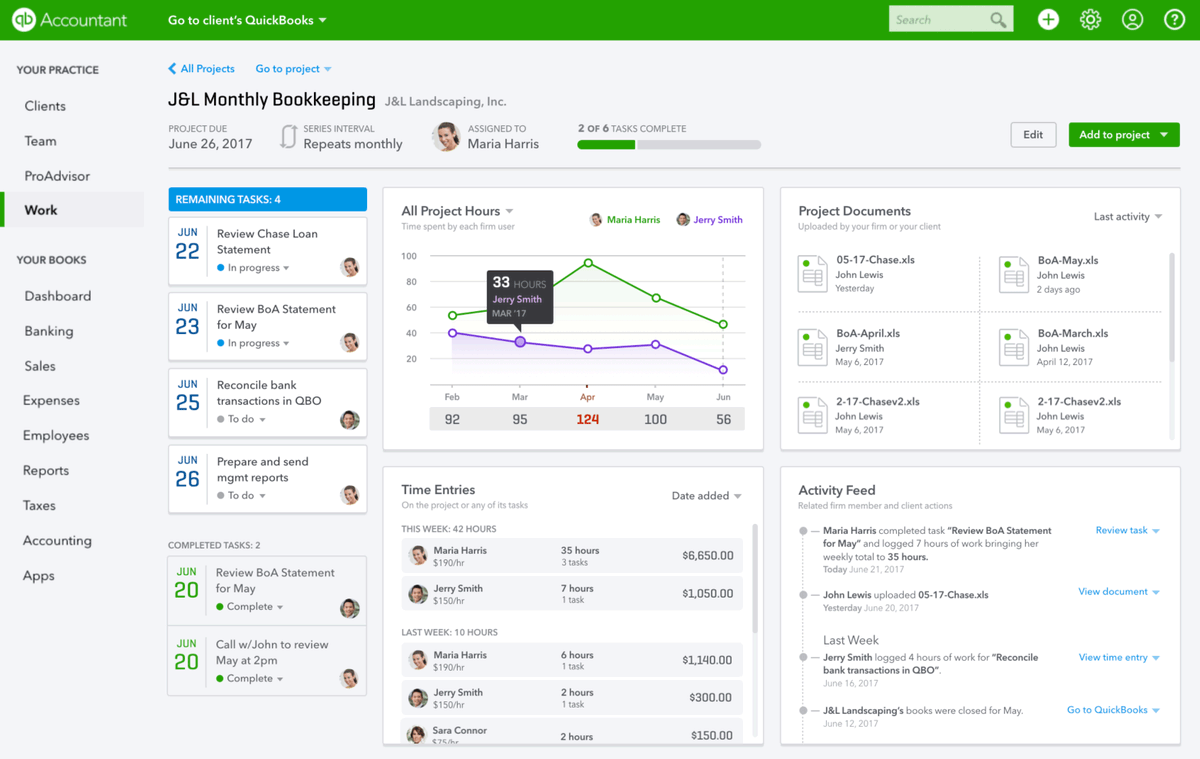
Task: Open the user profile icon
Action: pos(1132,20)
